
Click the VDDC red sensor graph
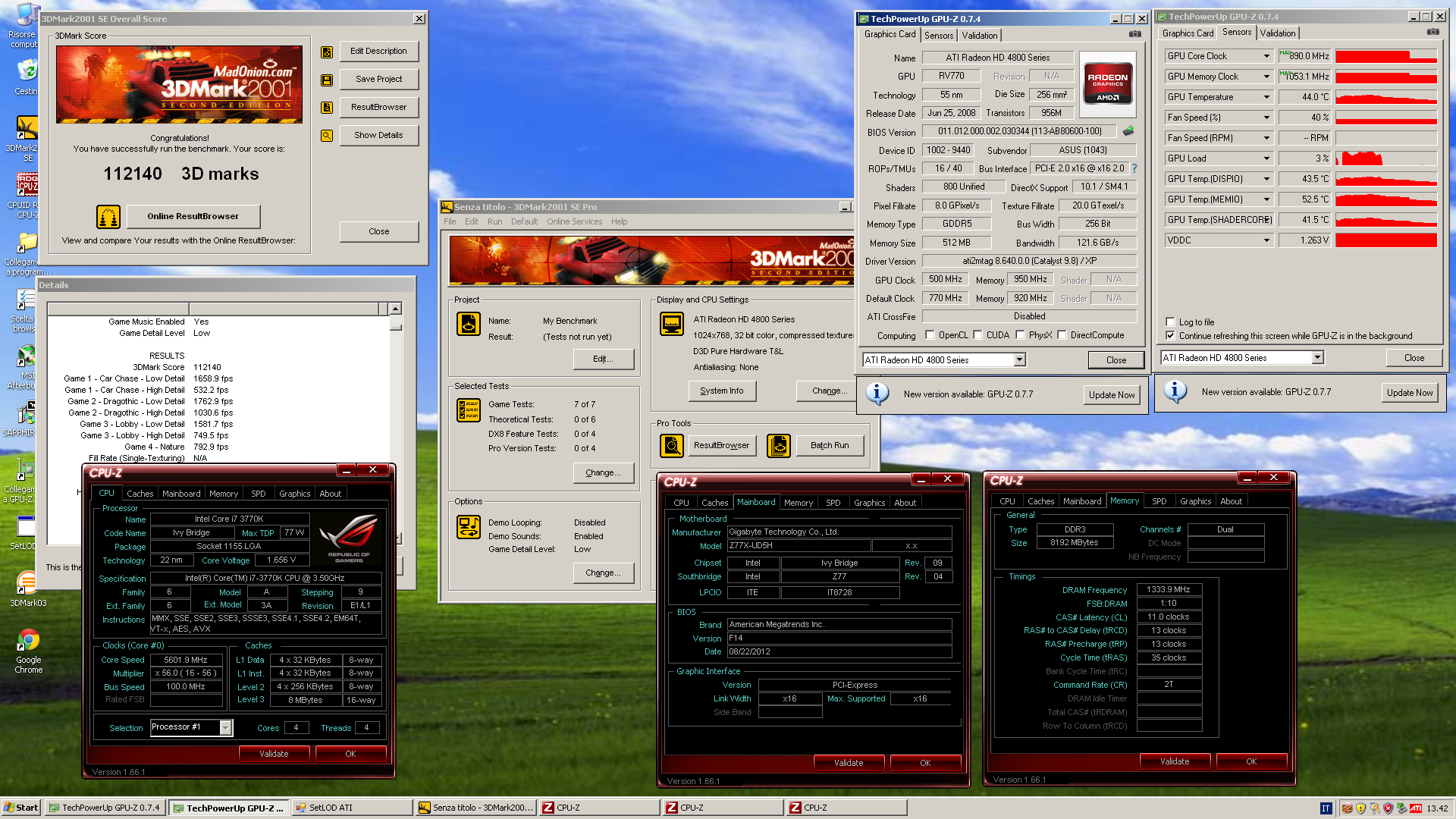click(1385, 240)
